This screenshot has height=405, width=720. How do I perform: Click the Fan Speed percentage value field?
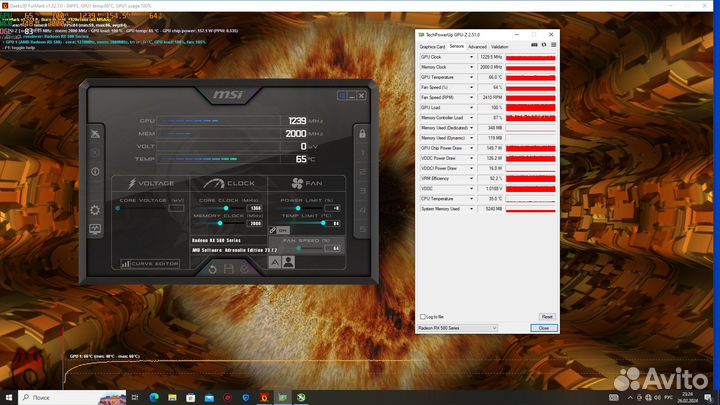(x=332, y=248)
